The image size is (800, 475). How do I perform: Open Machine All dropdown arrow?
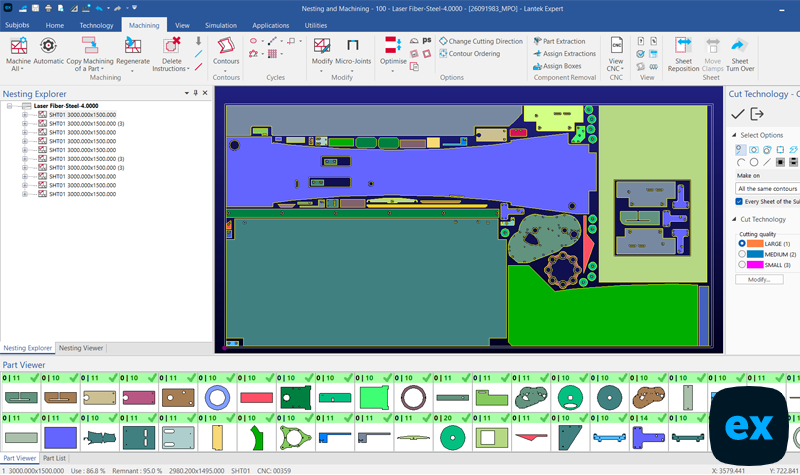point(22,69)
